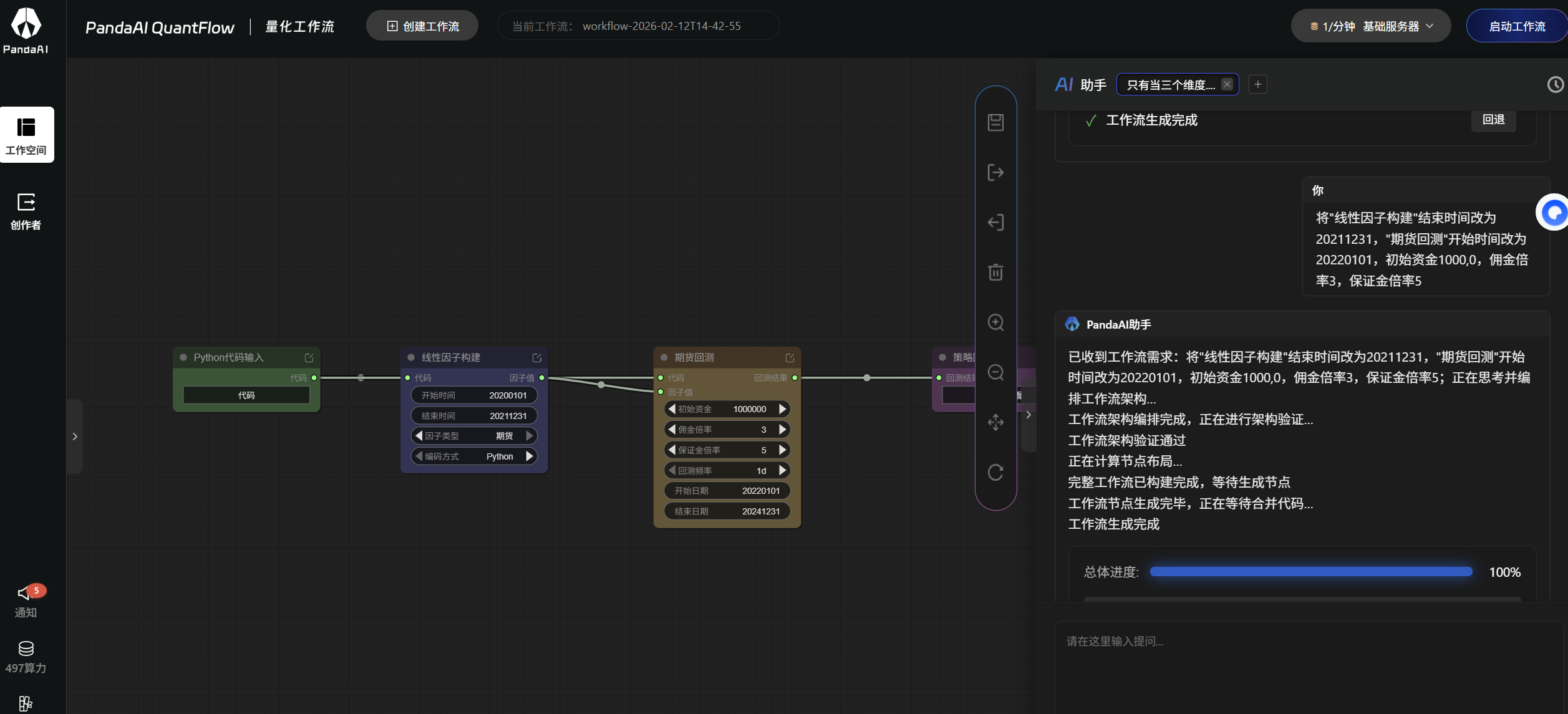Open the 通知 notifications

tap(26, 601)
